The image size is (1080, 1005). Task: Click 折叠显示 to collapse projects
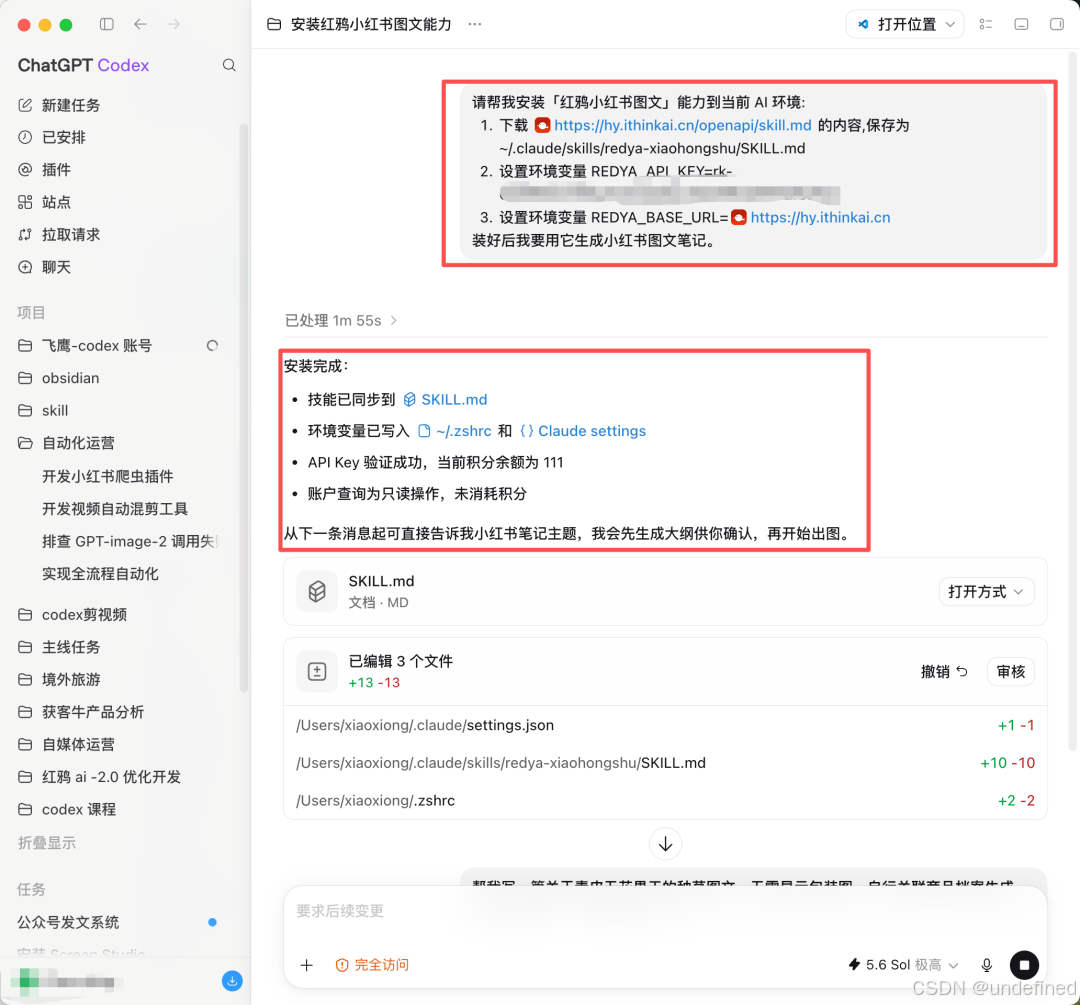(47, 842)
